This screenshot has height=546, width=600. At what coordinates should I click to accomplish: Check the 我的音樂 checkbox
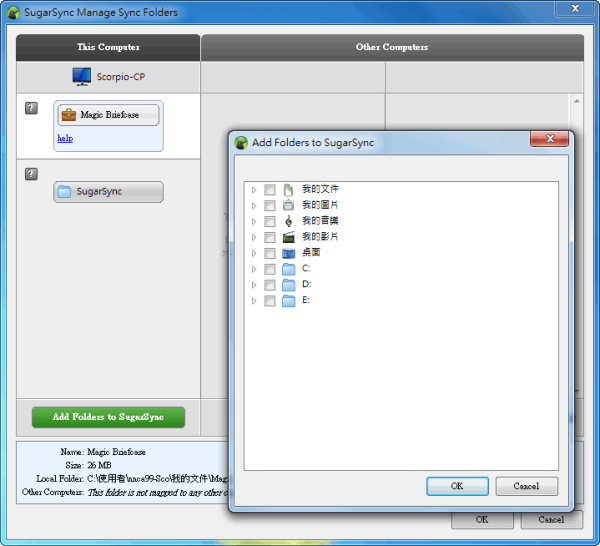(270, 221)
